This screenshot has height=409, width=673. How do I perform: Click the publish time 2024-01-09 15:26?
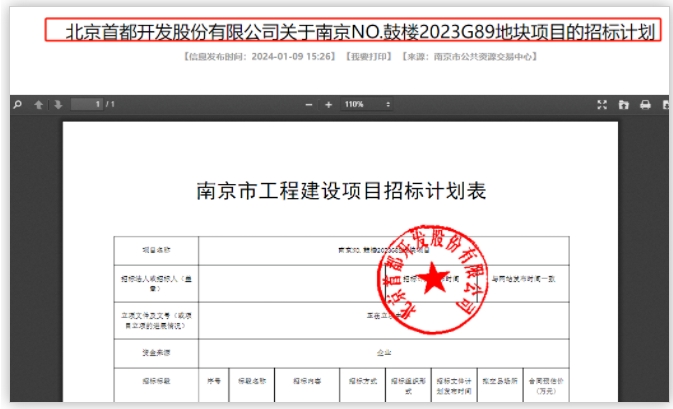point(291,57)
